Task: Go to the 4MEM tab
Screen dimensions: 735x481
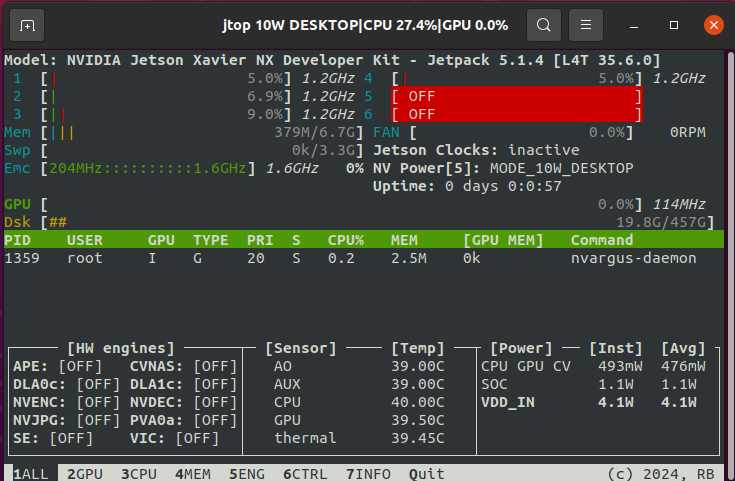Action: tap(193, 474)
